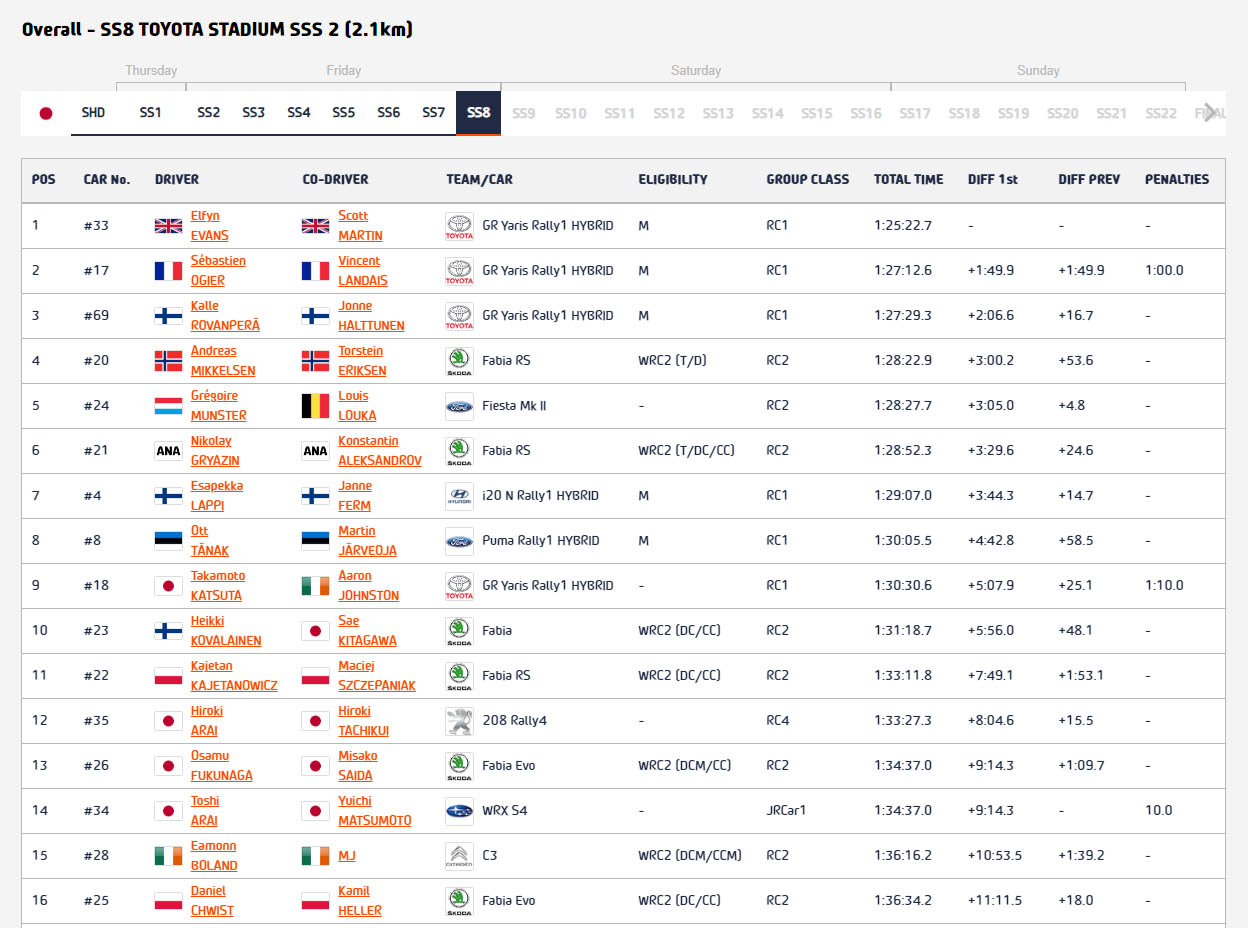Click the TOTAL TIME column header

[908, 180]
